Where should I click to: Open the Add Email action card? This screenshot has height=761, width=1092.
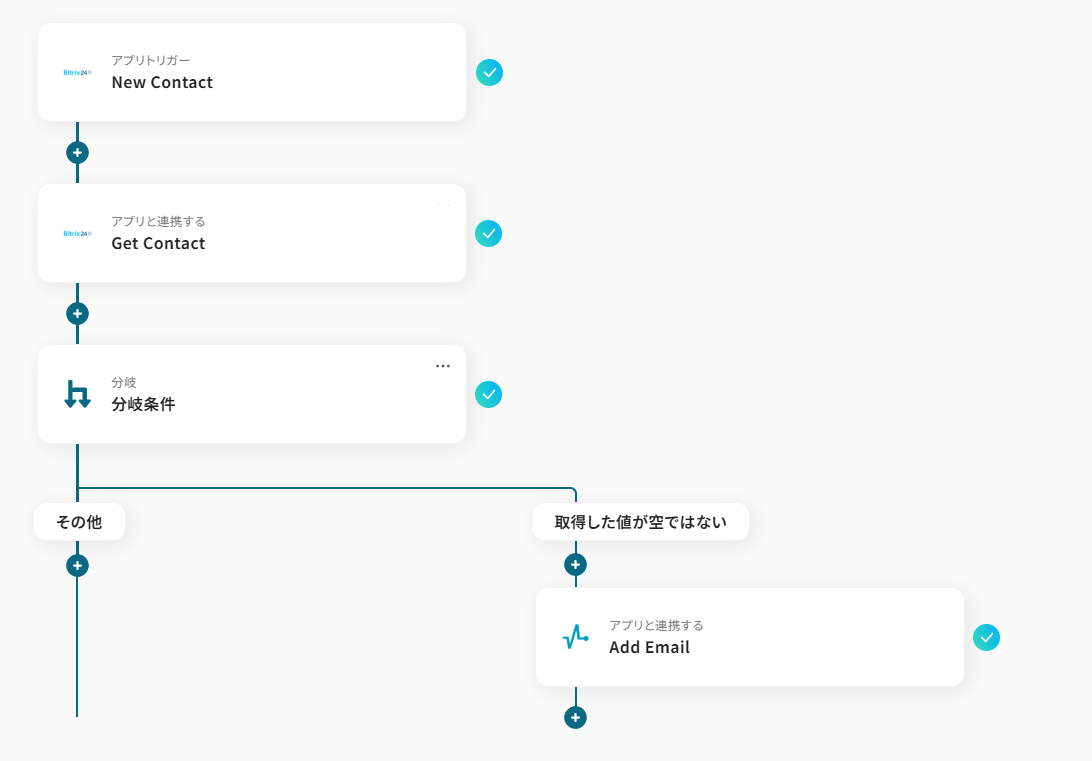coord(749,637)
